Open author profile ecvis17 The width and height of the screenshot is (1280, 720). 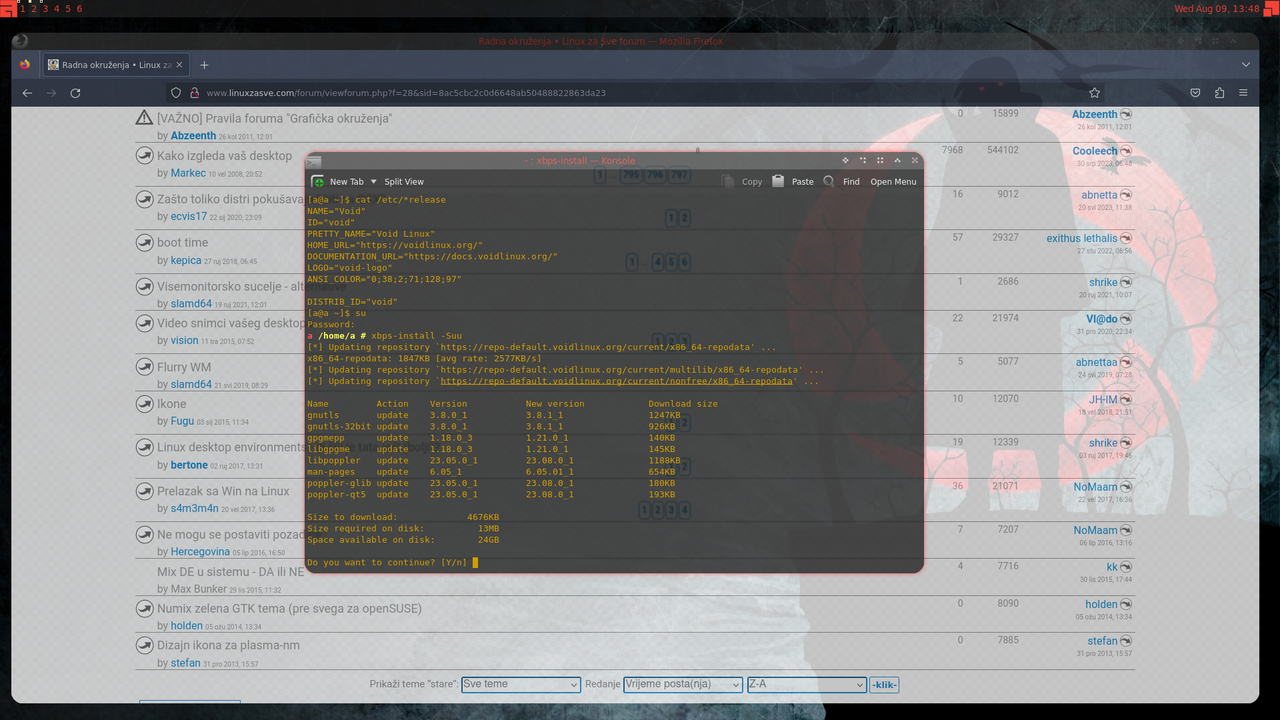189,216
